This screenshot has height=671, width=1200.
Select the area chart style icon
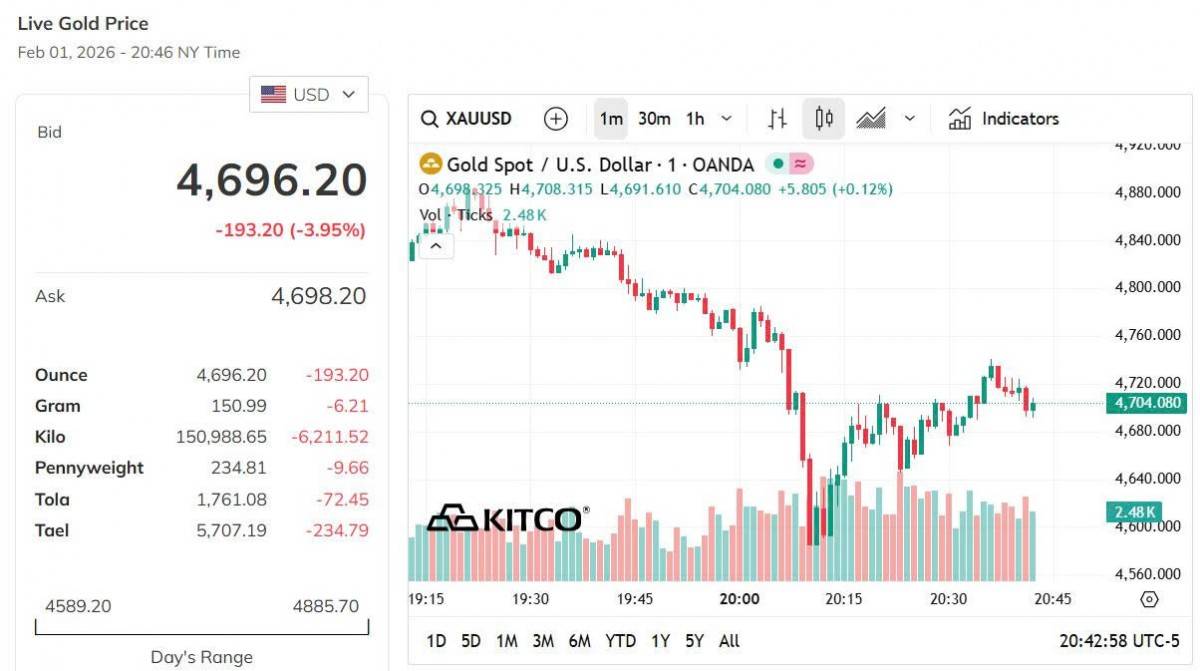coord(871,119)
